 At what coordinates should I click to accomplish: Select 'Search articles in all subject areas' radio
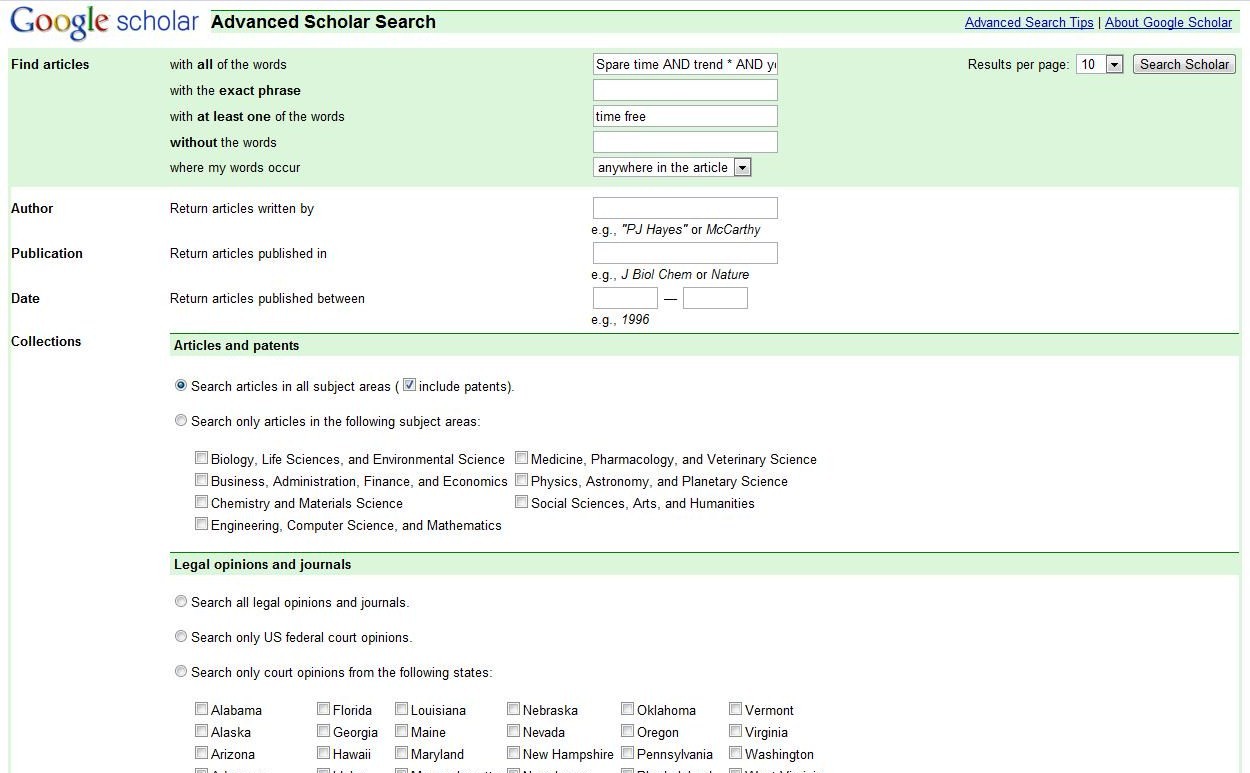point(181,385)
